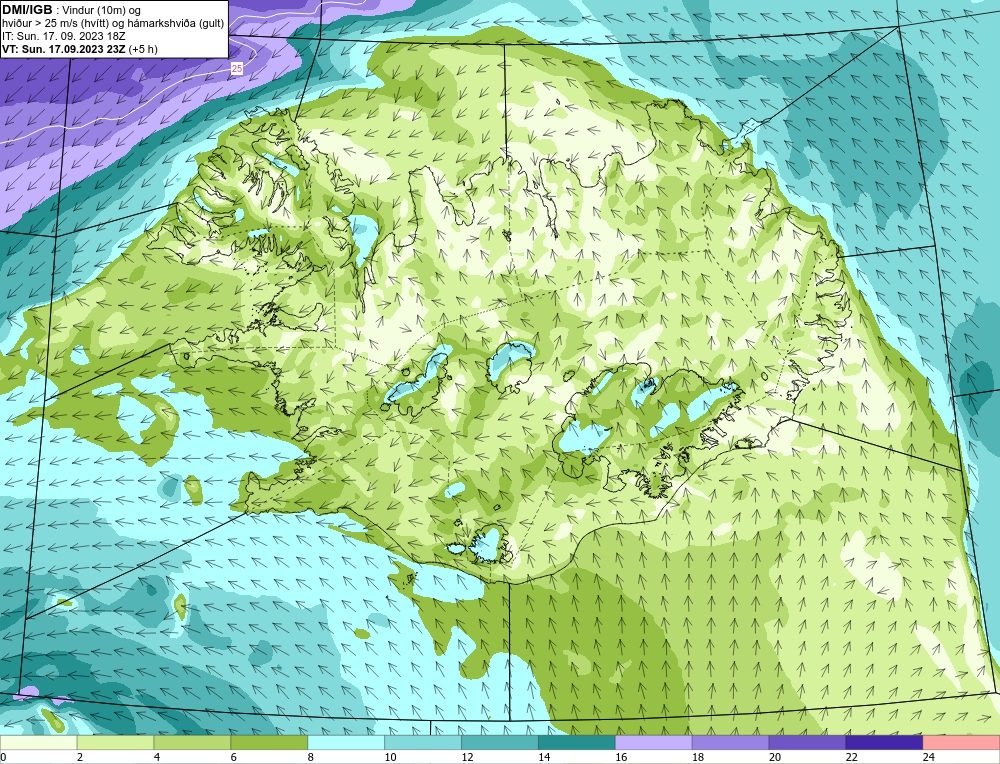The height and width of the screenshot is (764, 1000).
Task: Click the legend scale label '8'
Action: pos(311,757)
